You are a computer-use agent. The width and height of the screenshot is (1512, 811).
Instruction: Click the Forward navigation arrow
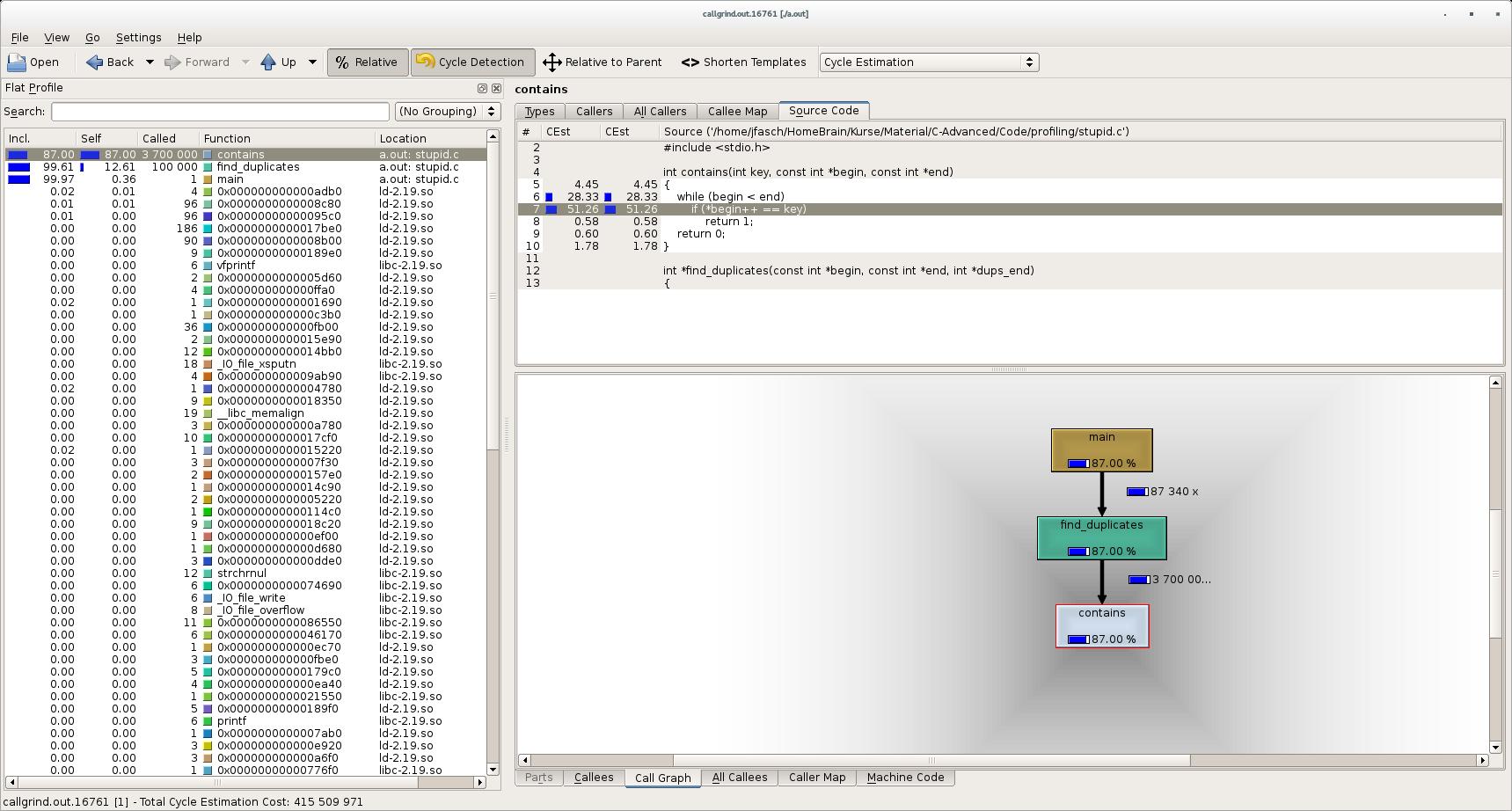click(x=173, y=62)
